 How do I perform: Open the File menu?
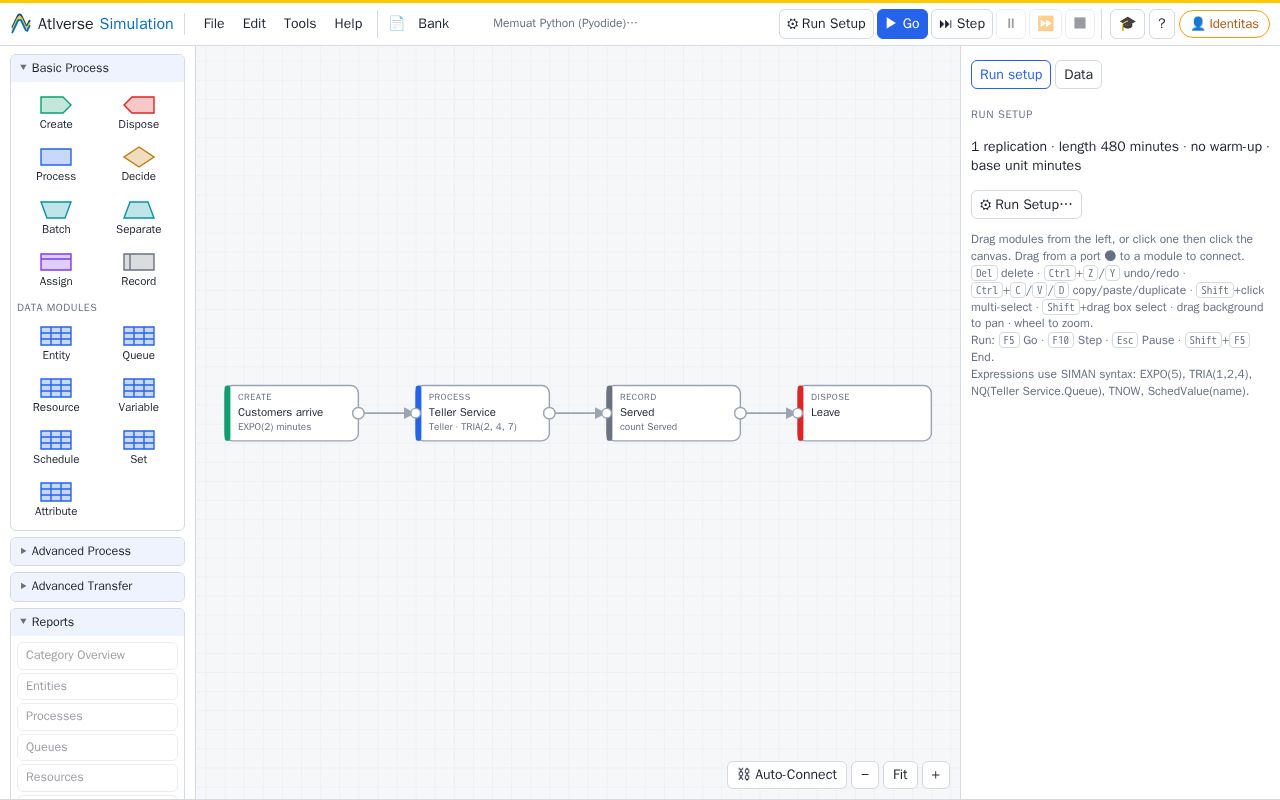214,24
